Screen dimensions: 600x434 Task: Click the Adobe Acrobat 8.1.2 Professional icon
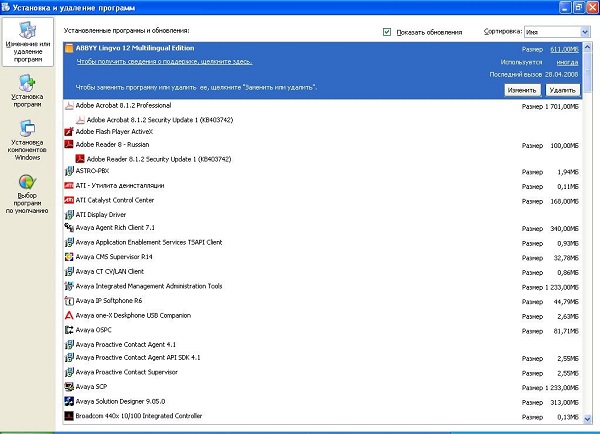click(x=69, y=106)
